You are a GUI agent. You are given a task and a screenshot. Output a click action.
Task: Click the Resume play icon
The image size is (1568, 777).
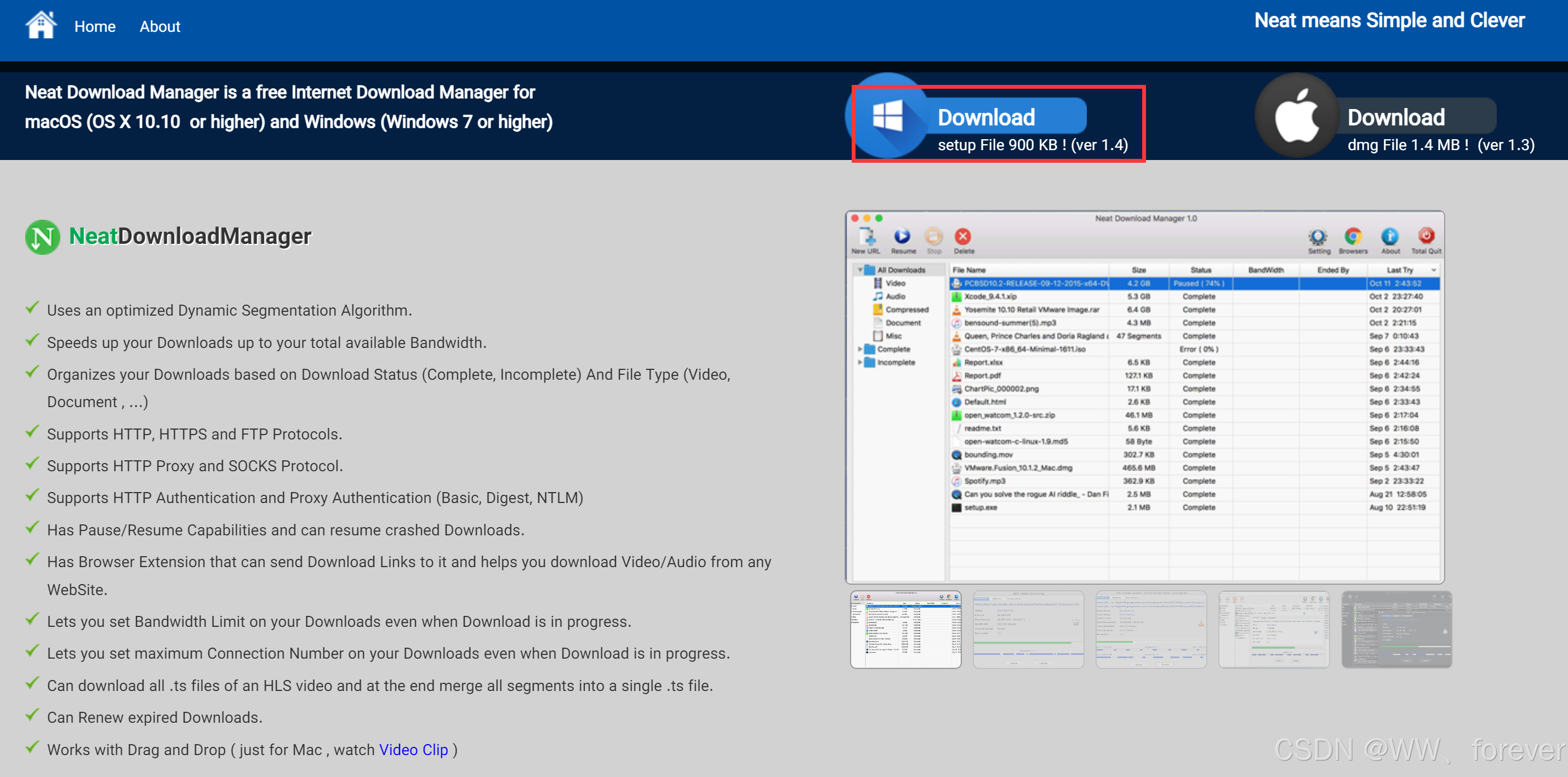tap(902, 236)
